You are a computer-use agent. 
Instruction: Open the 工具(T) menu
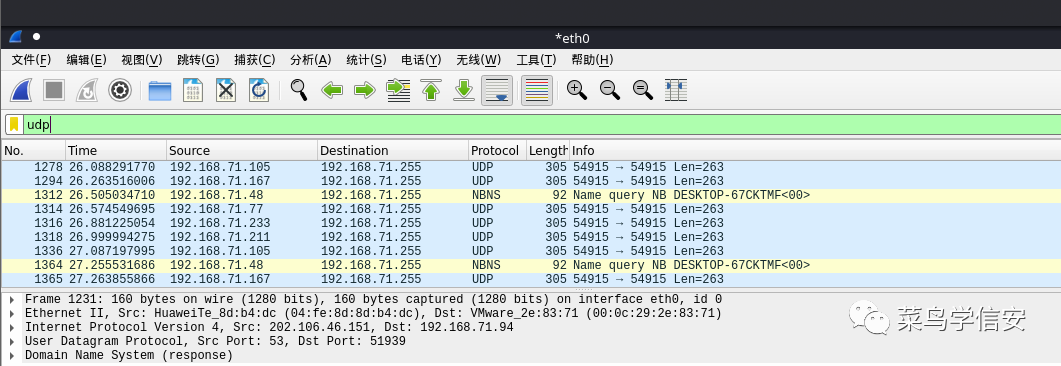click(x=536, y=60)
